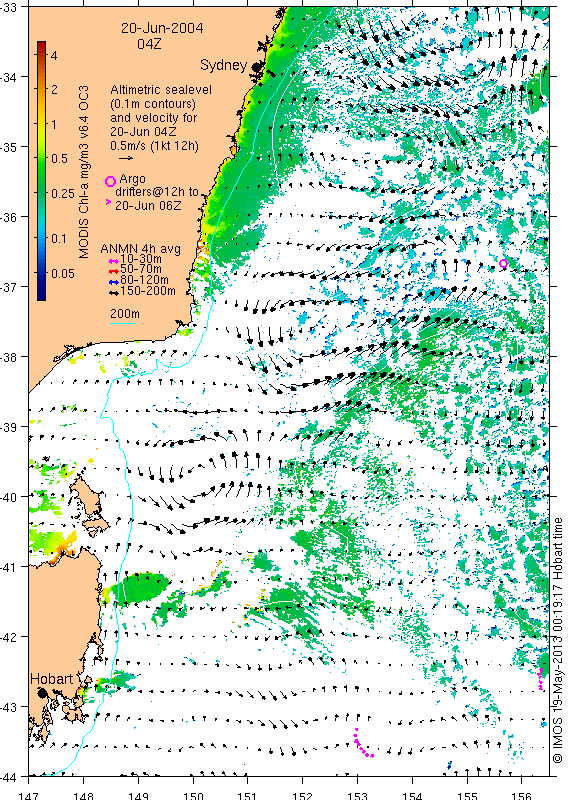Click the red 50-70m ANMN arrow symbol
Screen dimensions: 570x800
[x=114, y=271]
